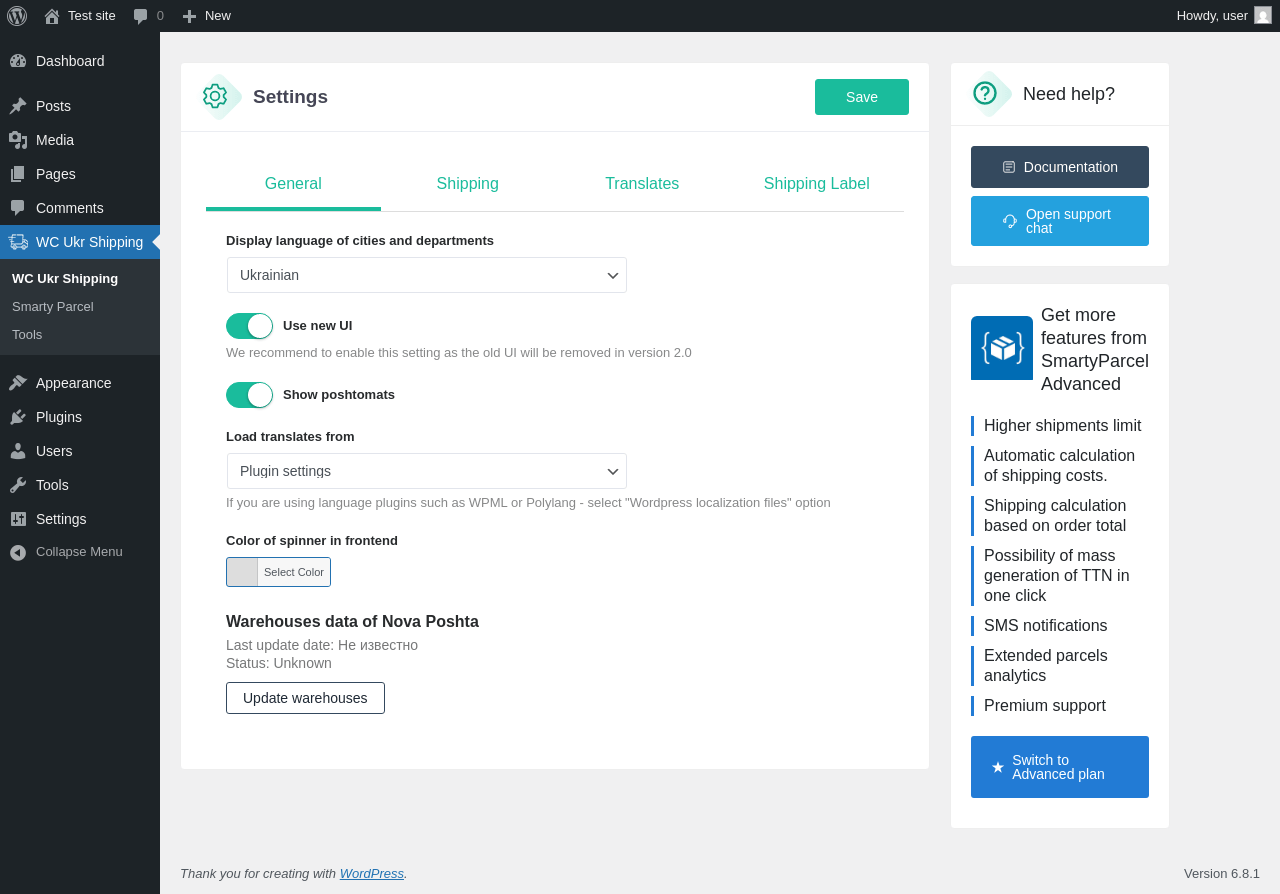This screenshot has width=1280, height=894.
Task: Click Howdy, user account text
Action: coord(1212,15)
